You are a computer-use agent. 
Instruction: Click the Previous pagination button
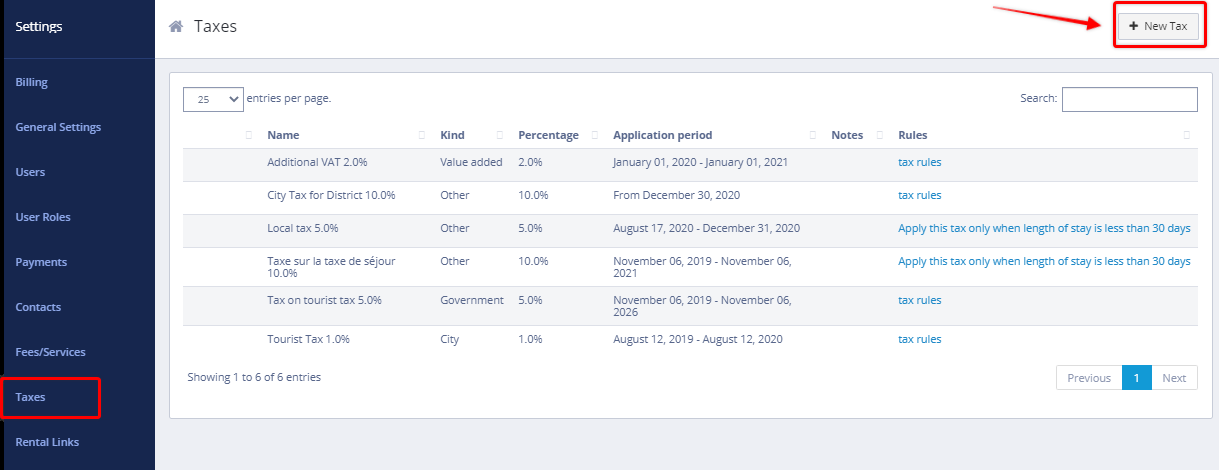(1089, 378)
